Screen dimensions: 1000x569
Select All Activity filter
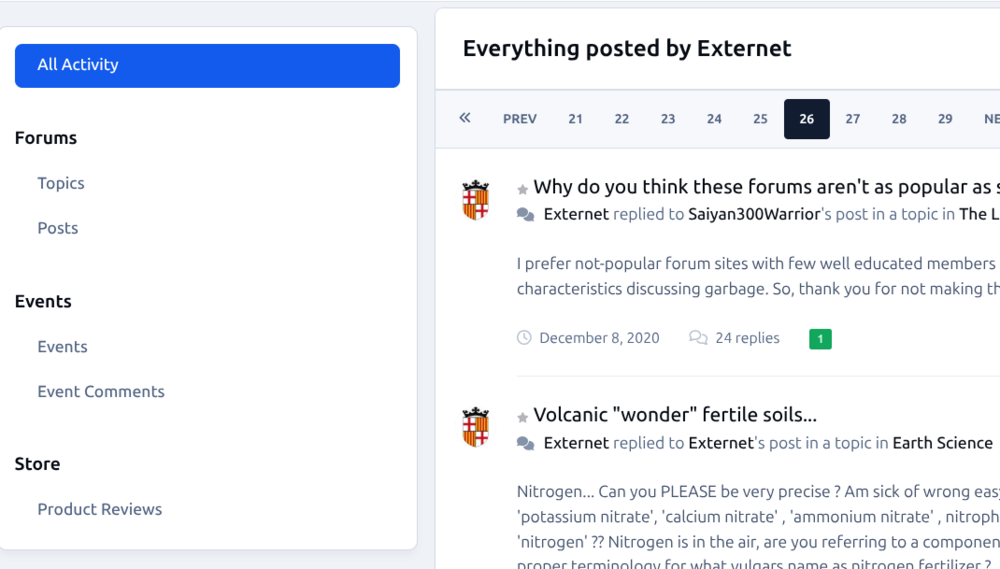point(207,65)
